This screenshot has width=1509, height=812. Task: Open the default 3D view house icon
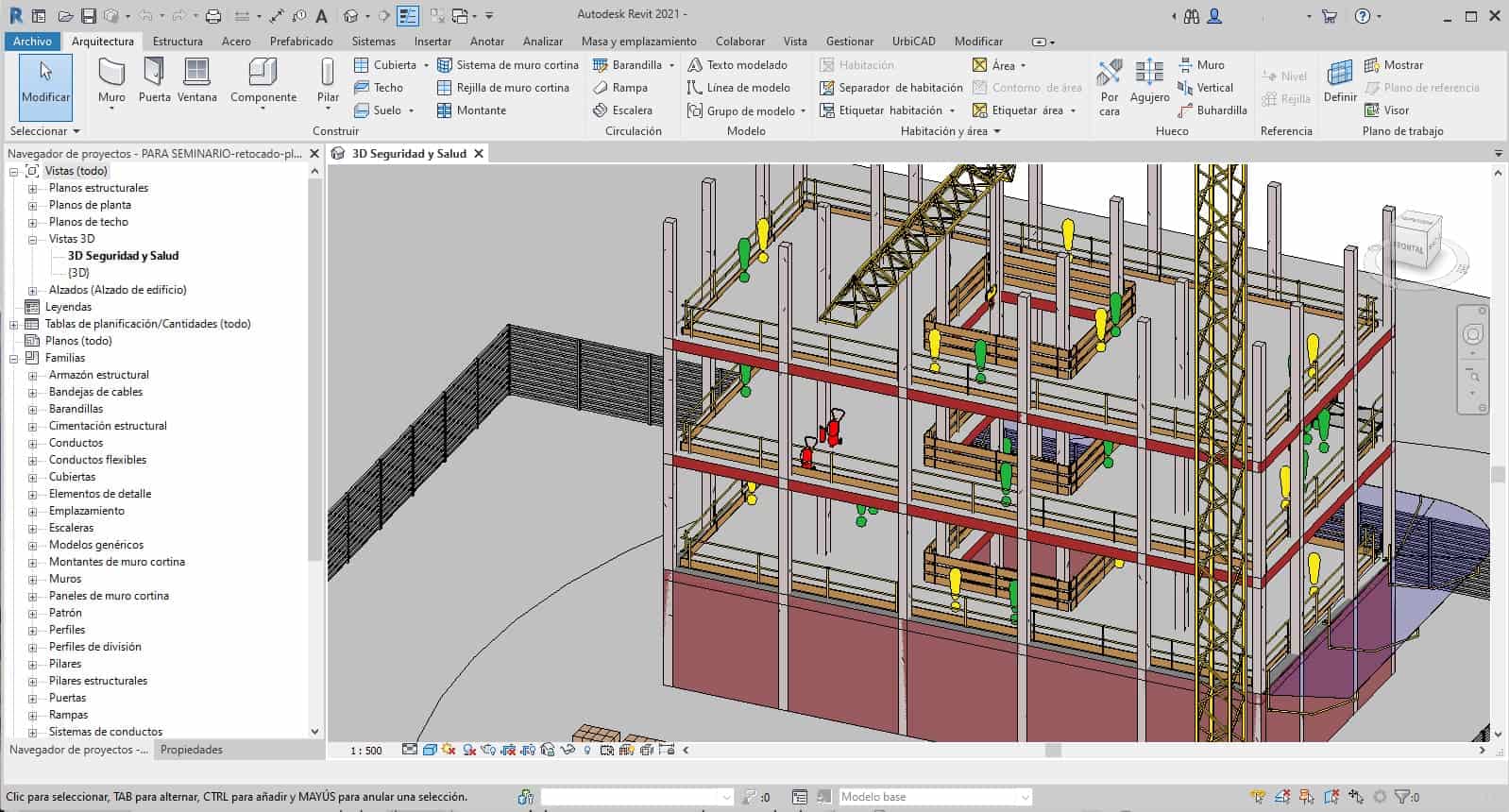coord(350,16)
